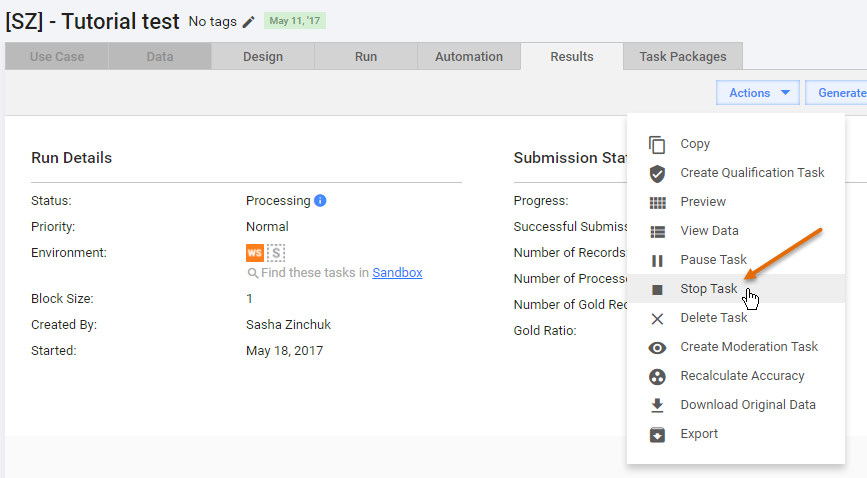
Task: Click the Delete Task X icon
Action: [x=657, y=318]
